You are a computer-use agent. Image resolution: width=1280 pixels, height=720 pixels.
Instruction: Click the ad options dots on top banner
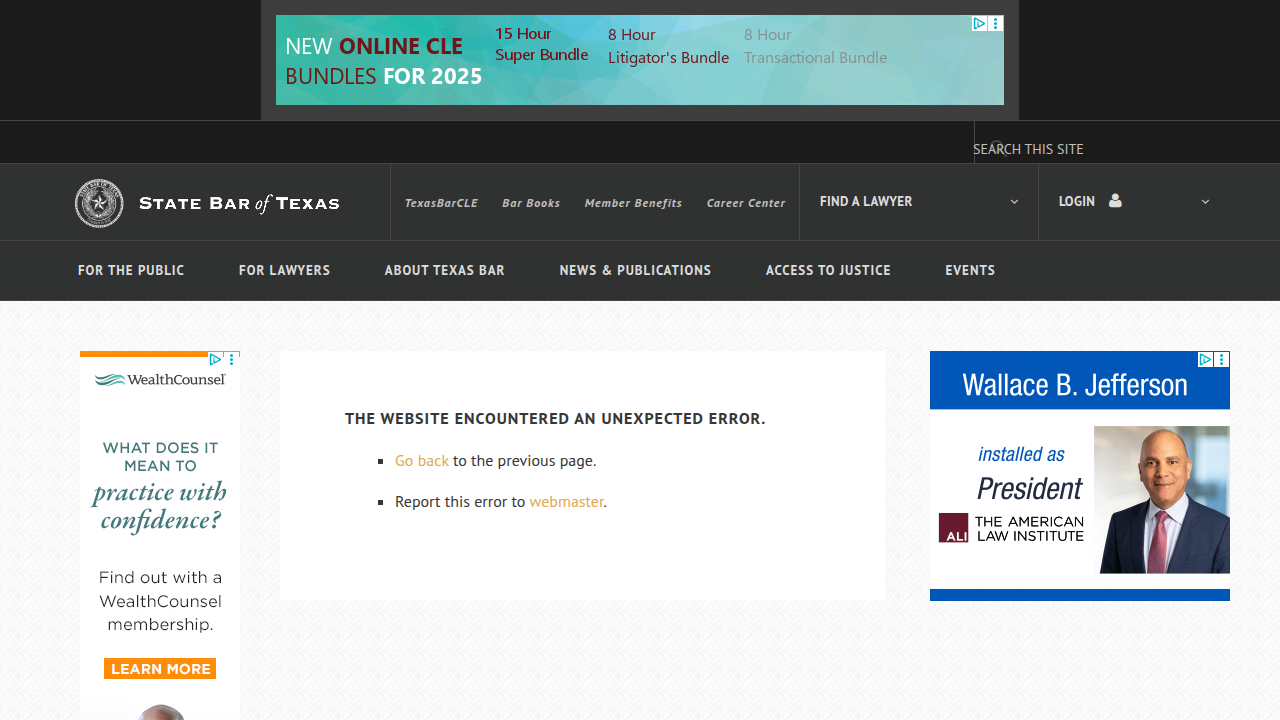point(996,23)
